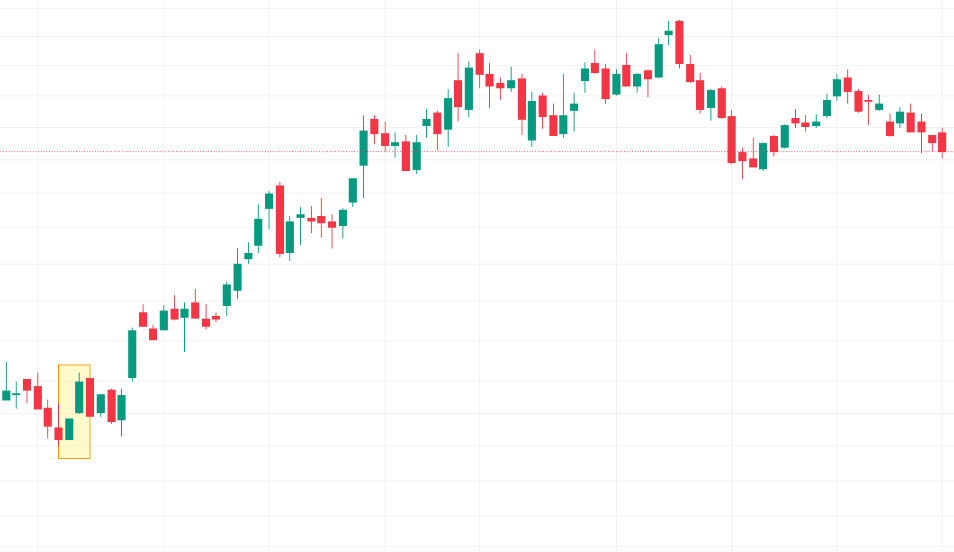The image size is (954, 552).
Task: Select the tall green breakout candle right of yellow box
Action: [132, 353]
